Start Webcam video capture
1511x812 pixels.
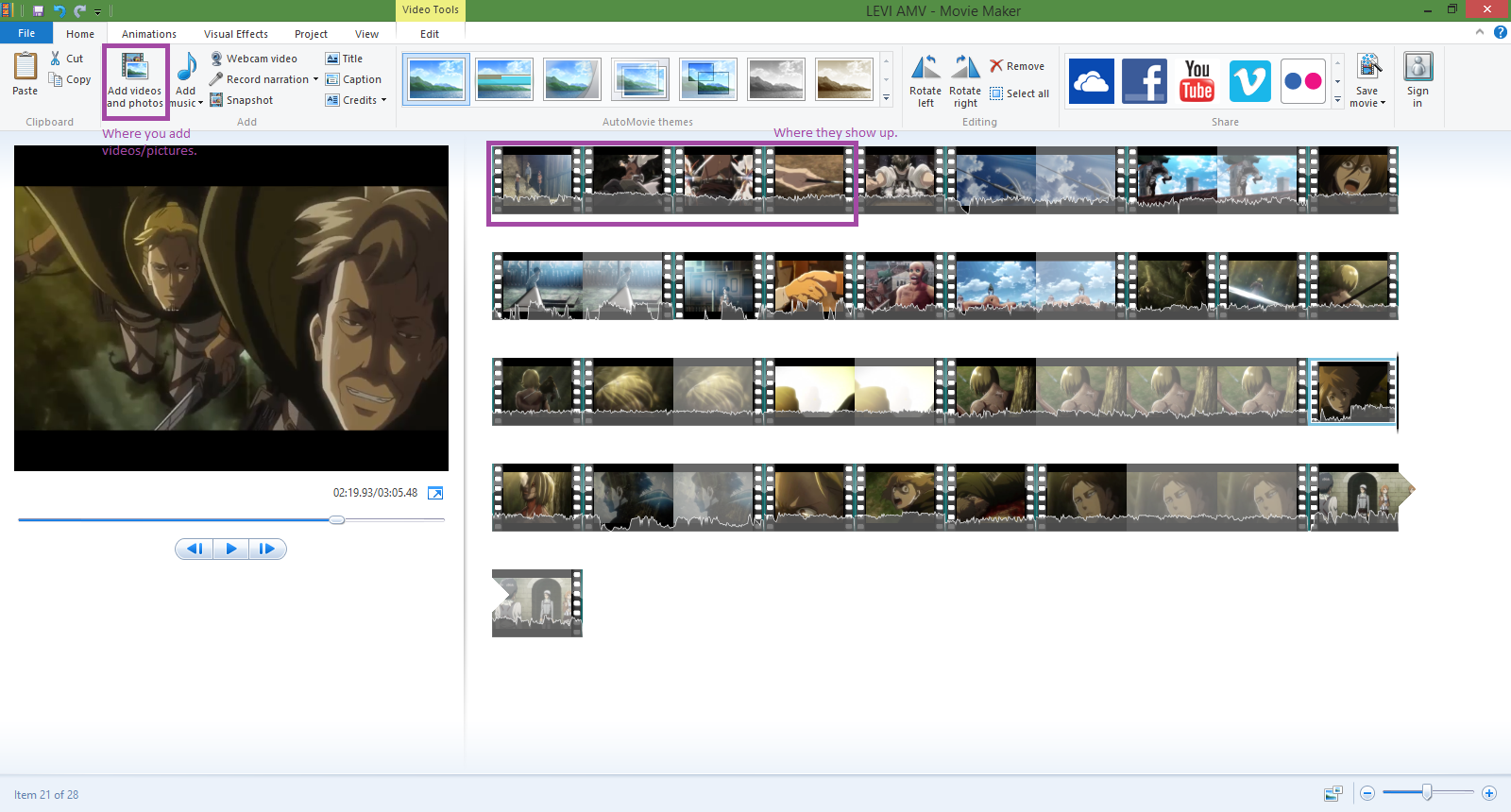(x=253, y=59)
